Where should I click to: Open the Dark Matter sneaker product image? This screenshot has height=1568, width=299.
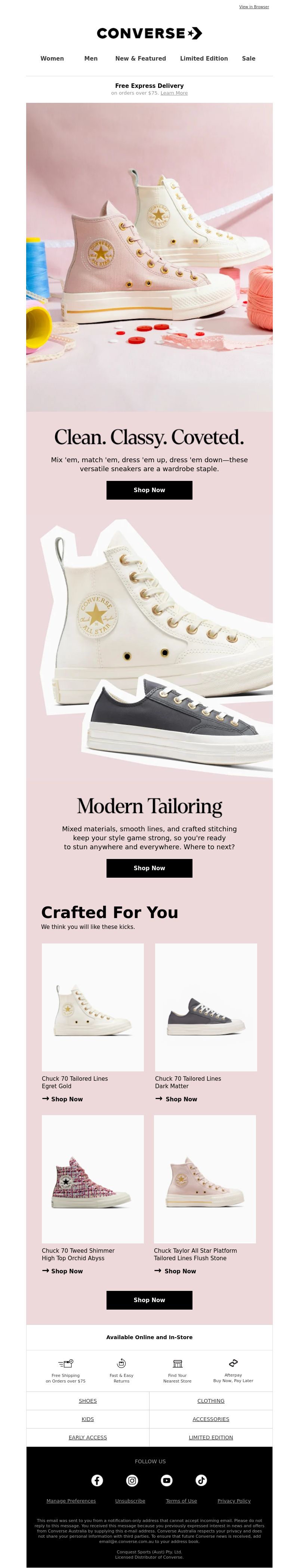(206, 1007)
